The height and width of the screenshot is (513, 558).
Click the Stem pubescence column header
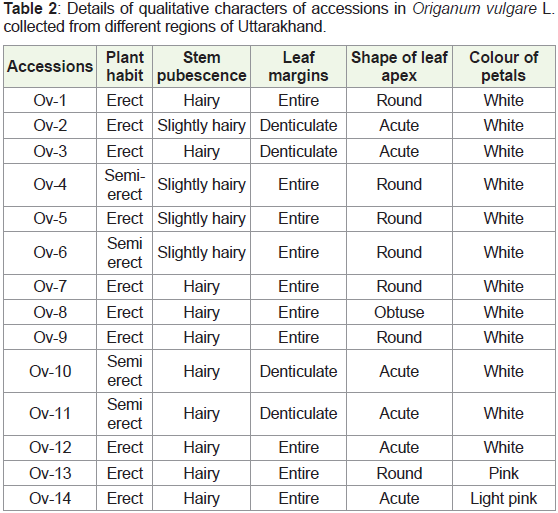point(201,67)
